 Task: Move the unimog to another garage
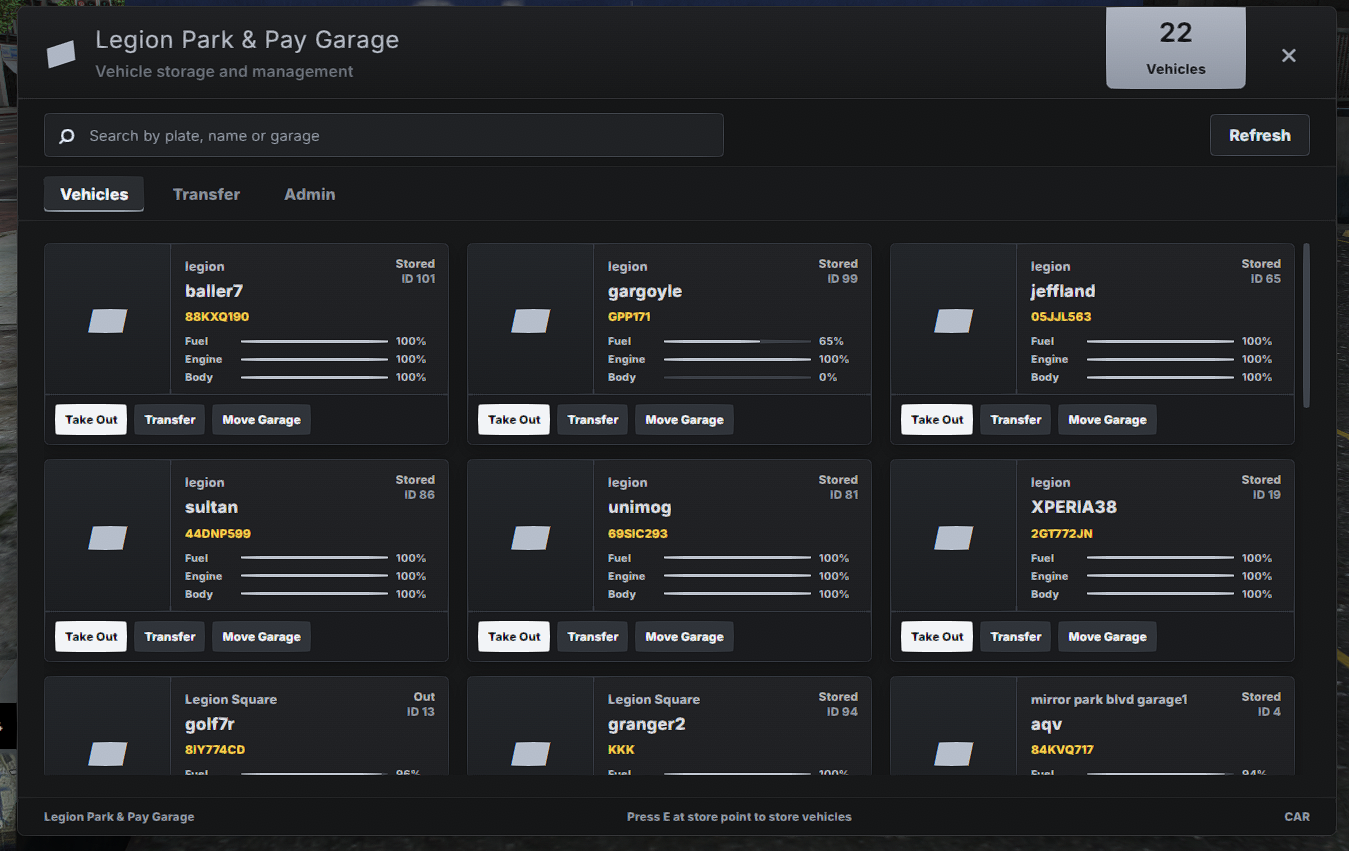click(x=684, y=637)
